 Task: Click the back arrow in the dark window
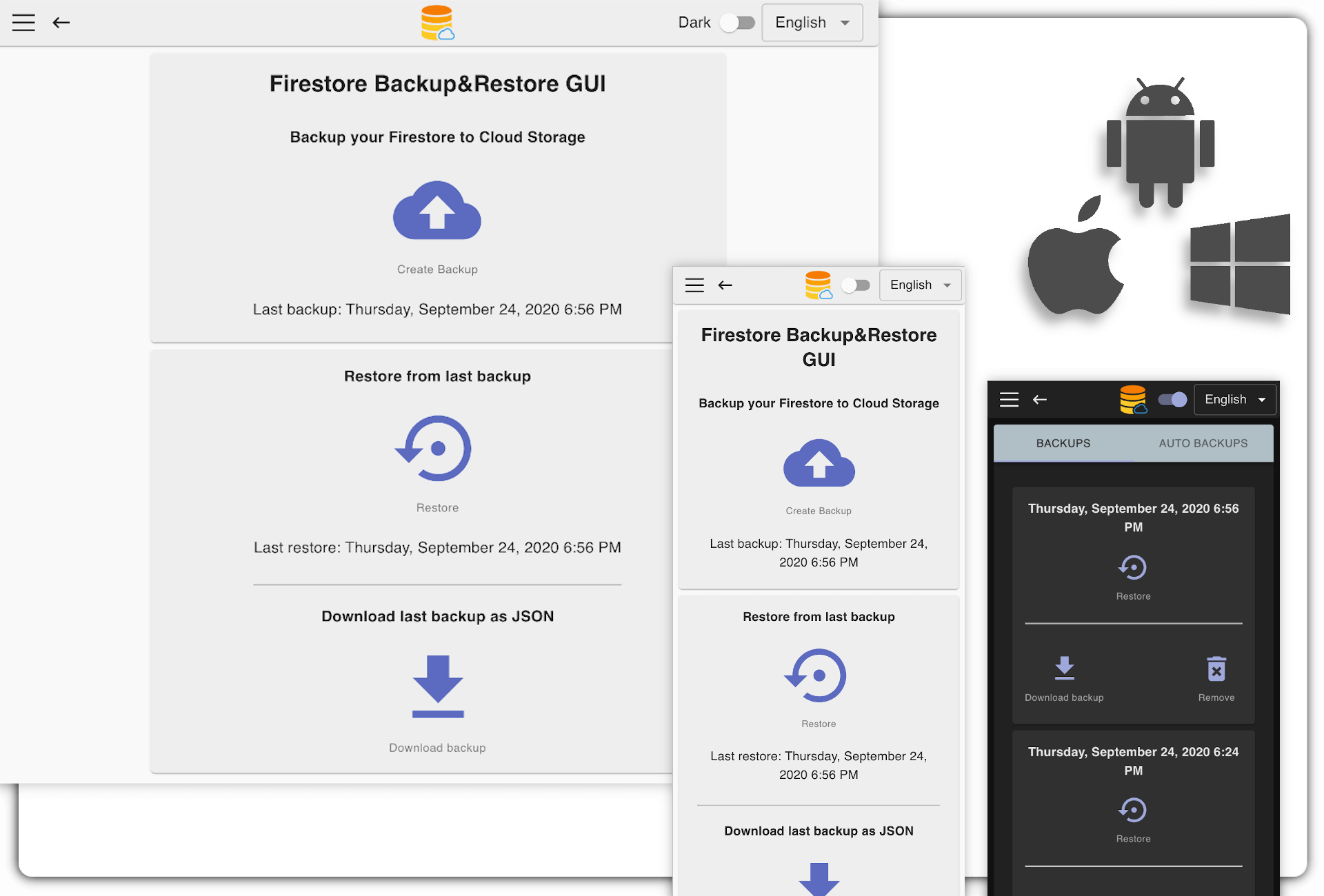click(1040, 400)
